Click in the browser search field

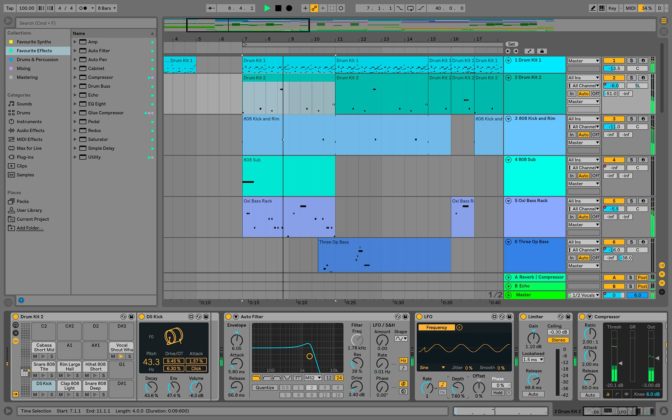(x=86, y=23)
